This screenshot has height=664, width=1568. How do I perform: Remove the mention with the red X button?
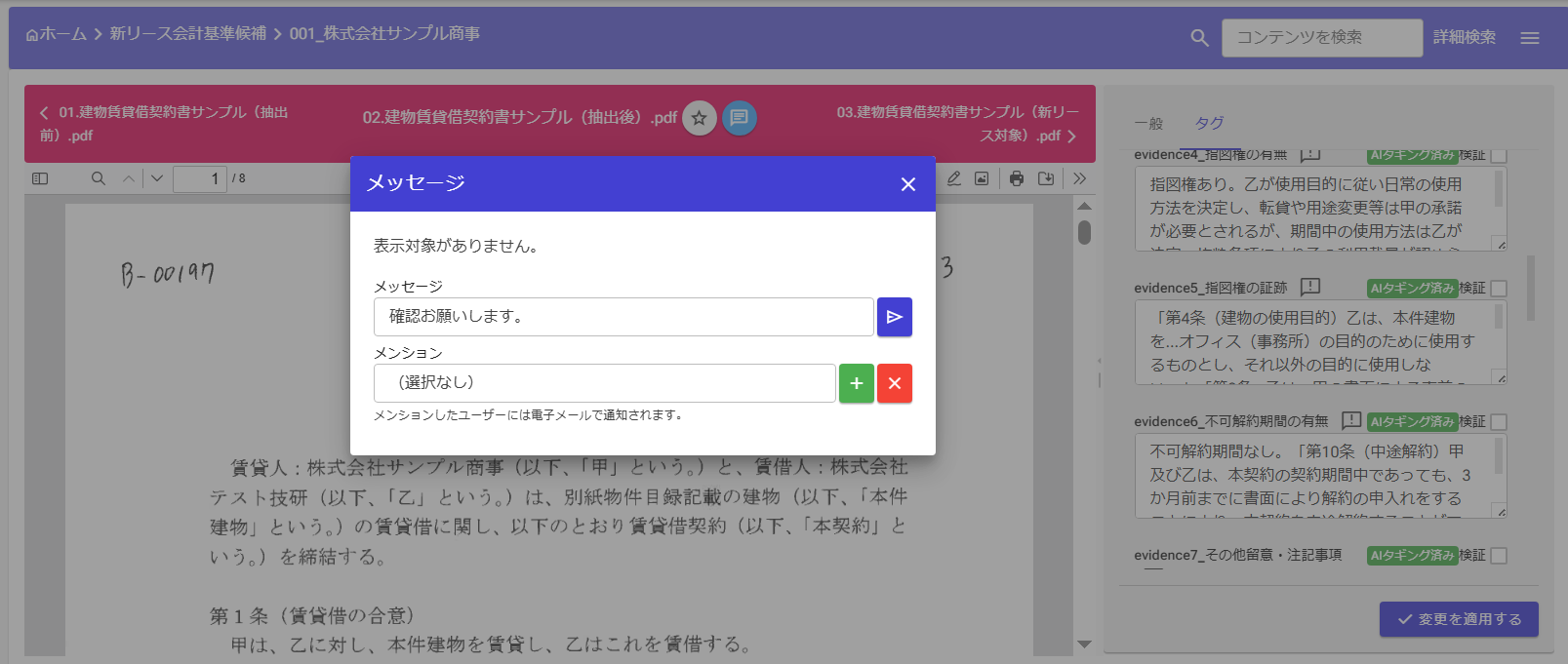(894, 383)
